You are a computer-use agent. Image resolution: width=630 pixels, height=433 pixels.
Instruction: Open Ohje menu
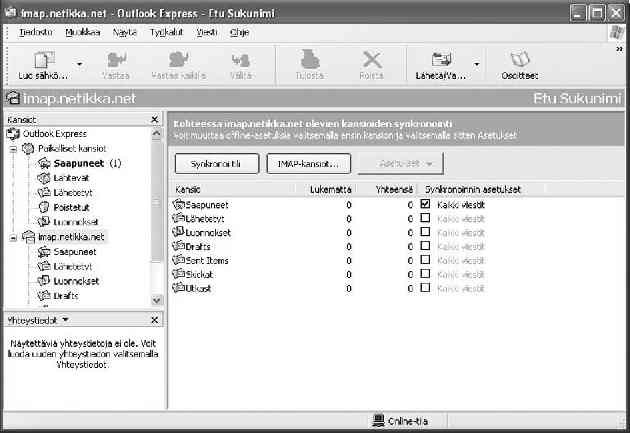239,32
